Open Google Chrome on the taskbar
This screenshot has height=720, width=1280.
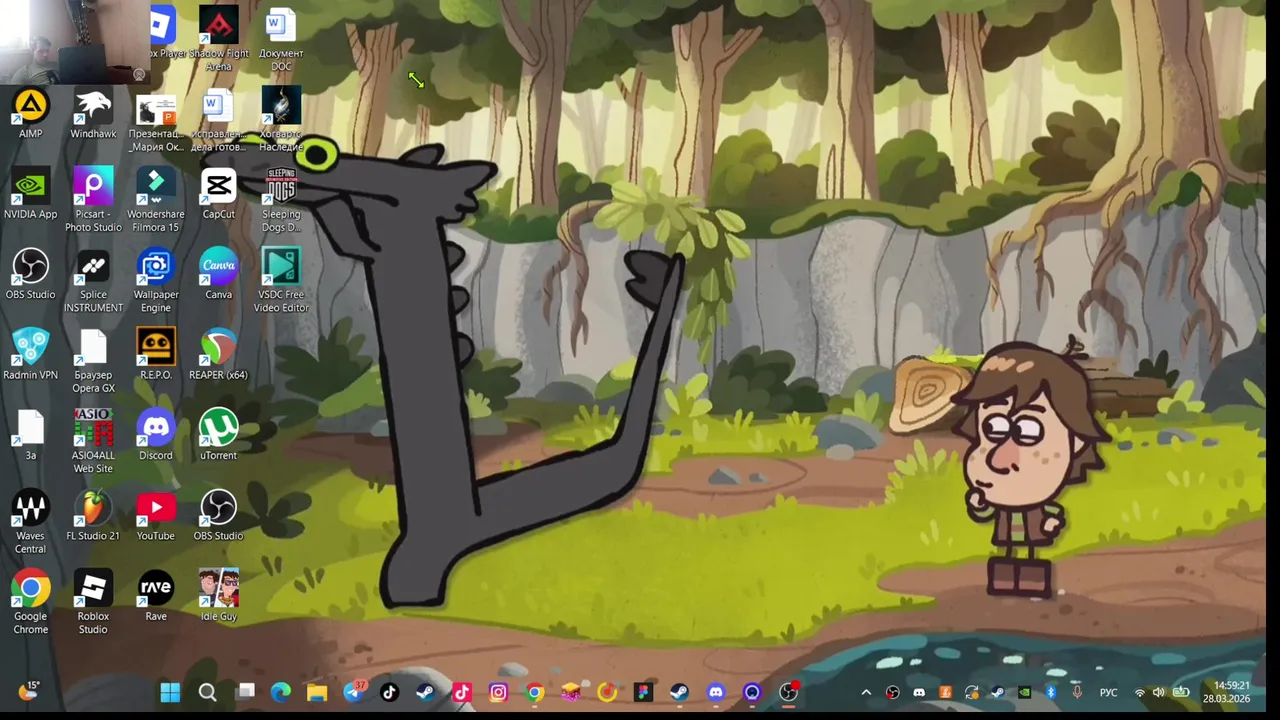[535, 692]
